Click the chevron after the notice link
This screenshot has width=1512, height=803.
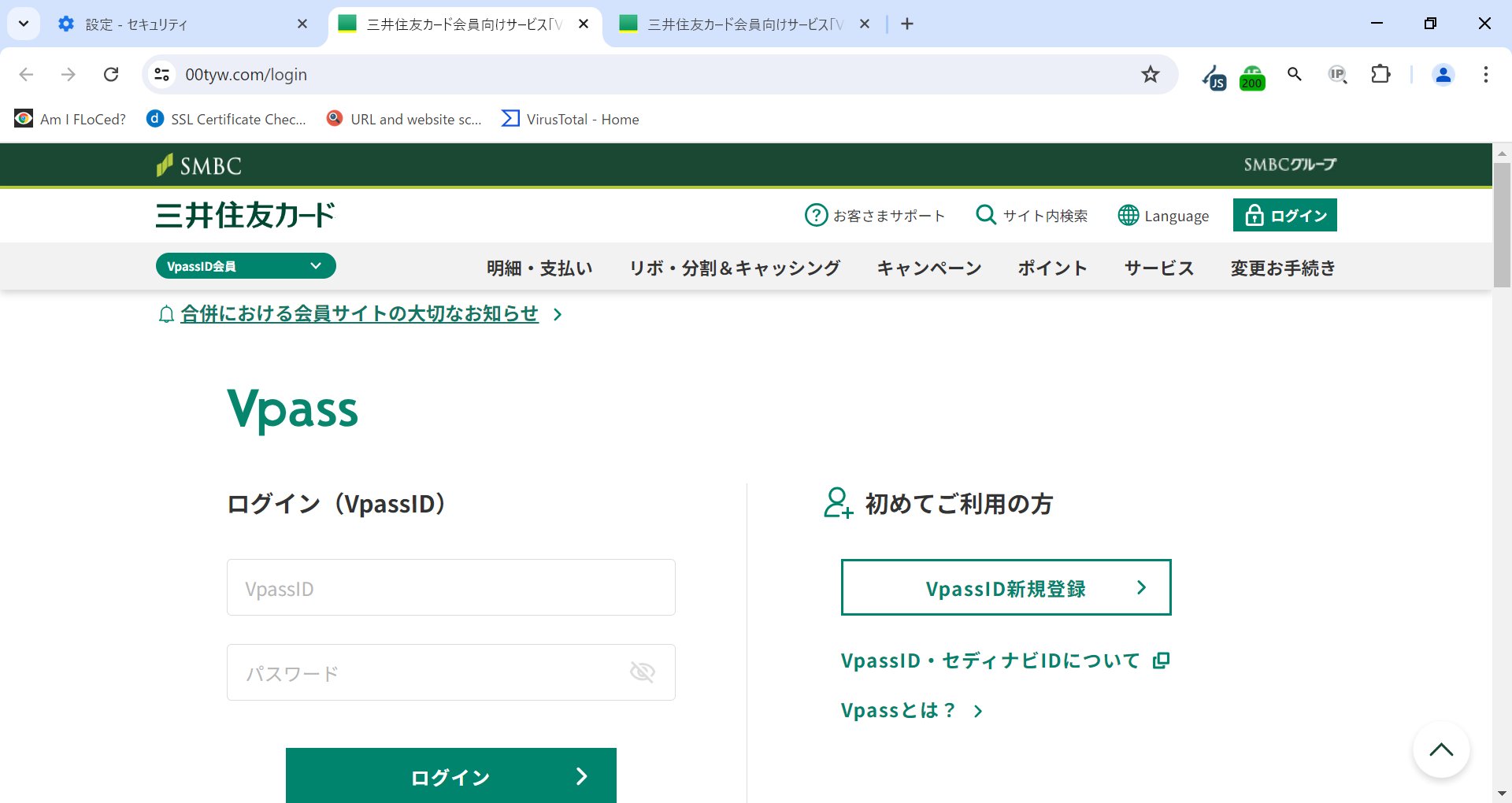(x=558, y=315)
